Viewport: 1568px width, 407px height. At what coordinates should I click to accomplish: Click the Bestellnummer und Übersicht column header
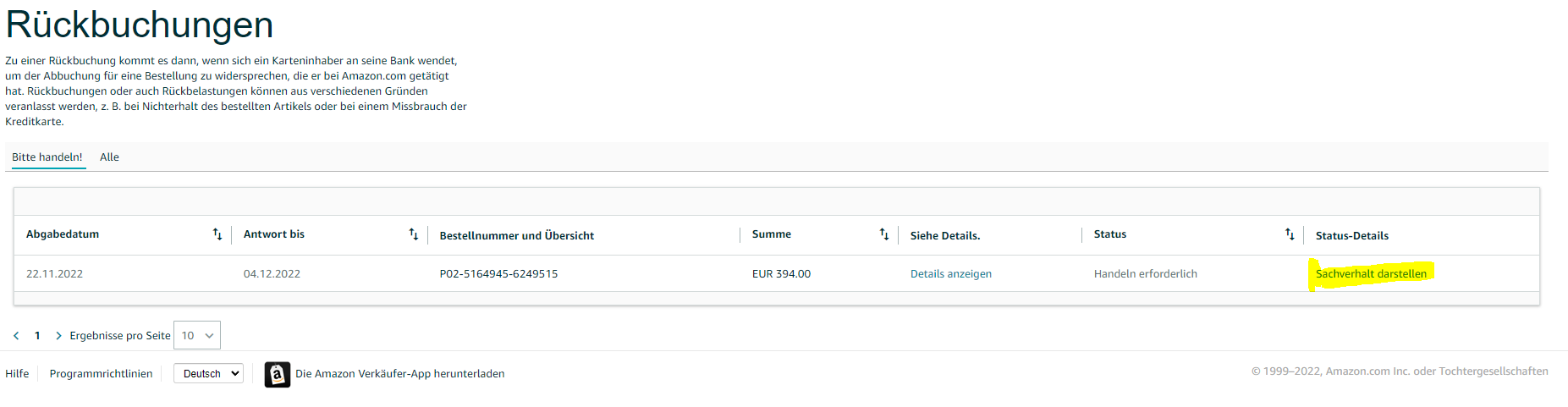[516, 236]
